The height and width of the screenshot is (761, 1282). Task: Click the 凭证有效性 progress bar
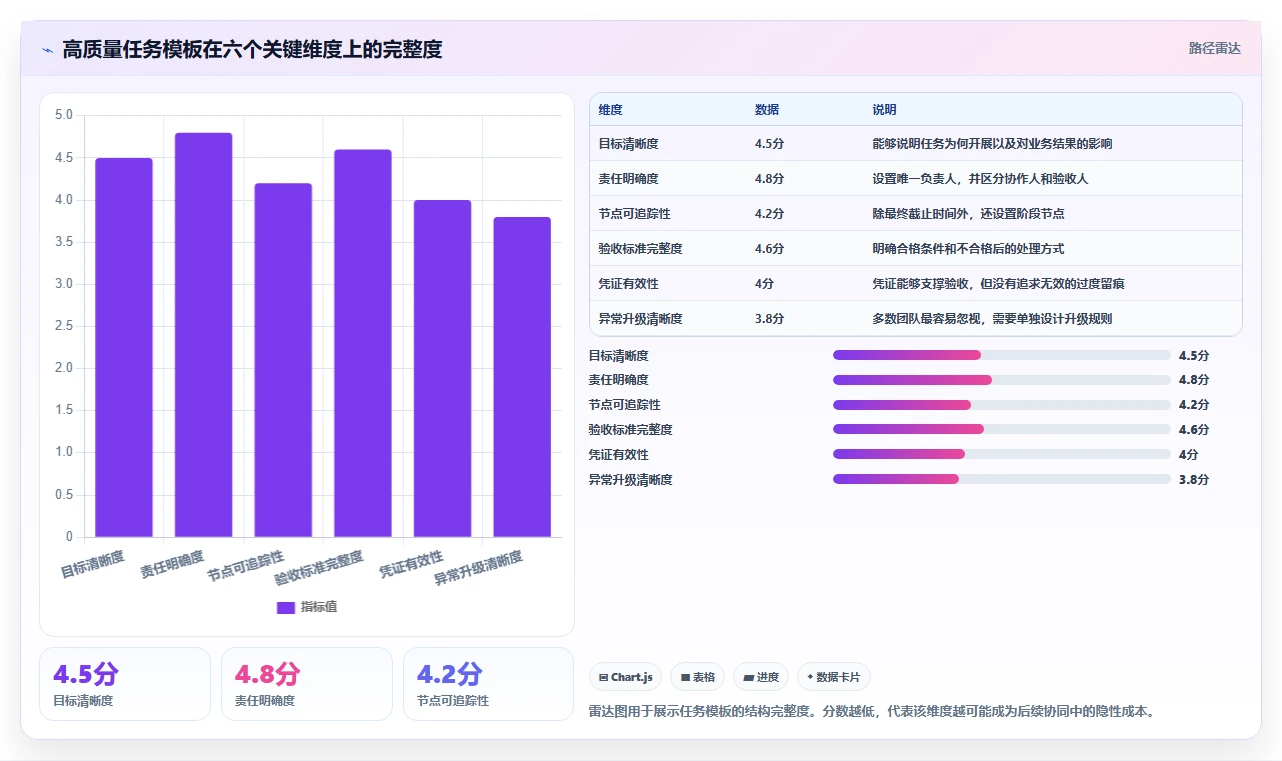pos(1002,454)
